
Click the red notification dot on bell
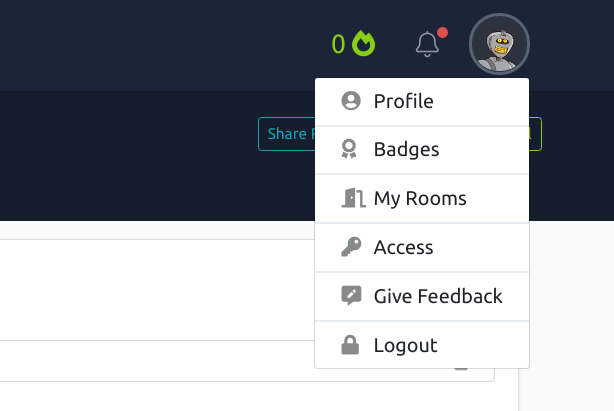click(442, 33)
